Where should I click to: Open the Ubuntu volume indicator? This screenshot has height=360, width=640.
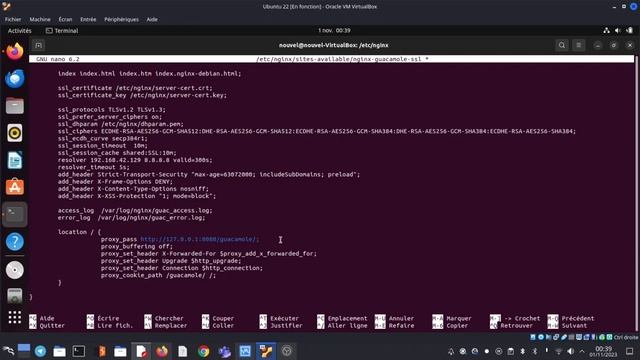pos(618,31)
